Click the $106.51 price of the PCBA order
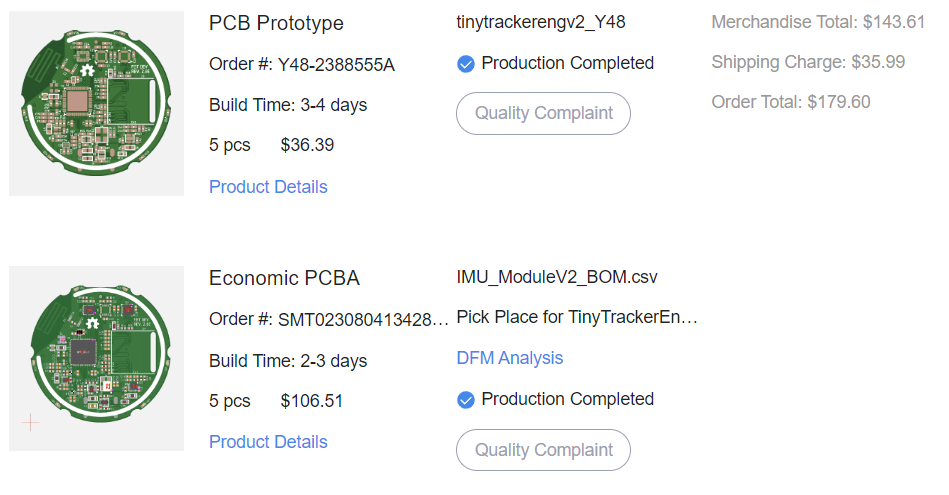949x495 pixels. (312, 401)
